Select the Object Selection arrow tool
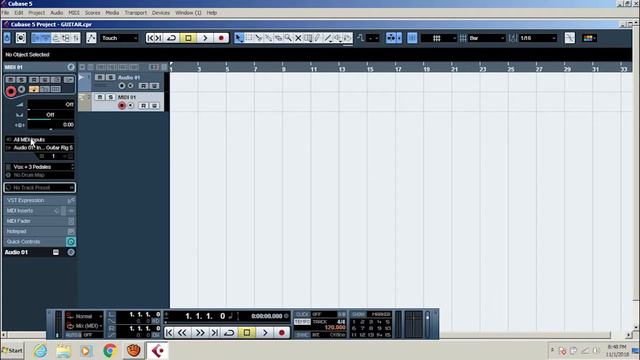Screen dimensions: 640x360 [x=239, y=38]
